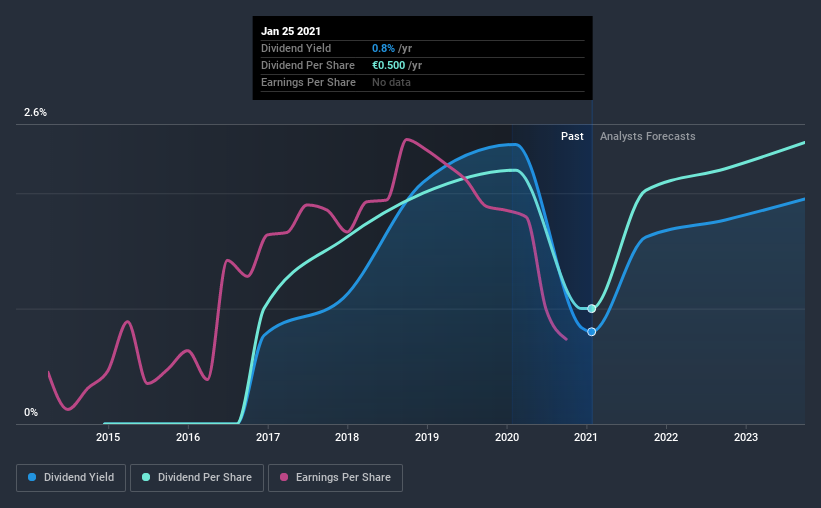
Task: Select the 2020 x-axis label
Action: point(507,437)
